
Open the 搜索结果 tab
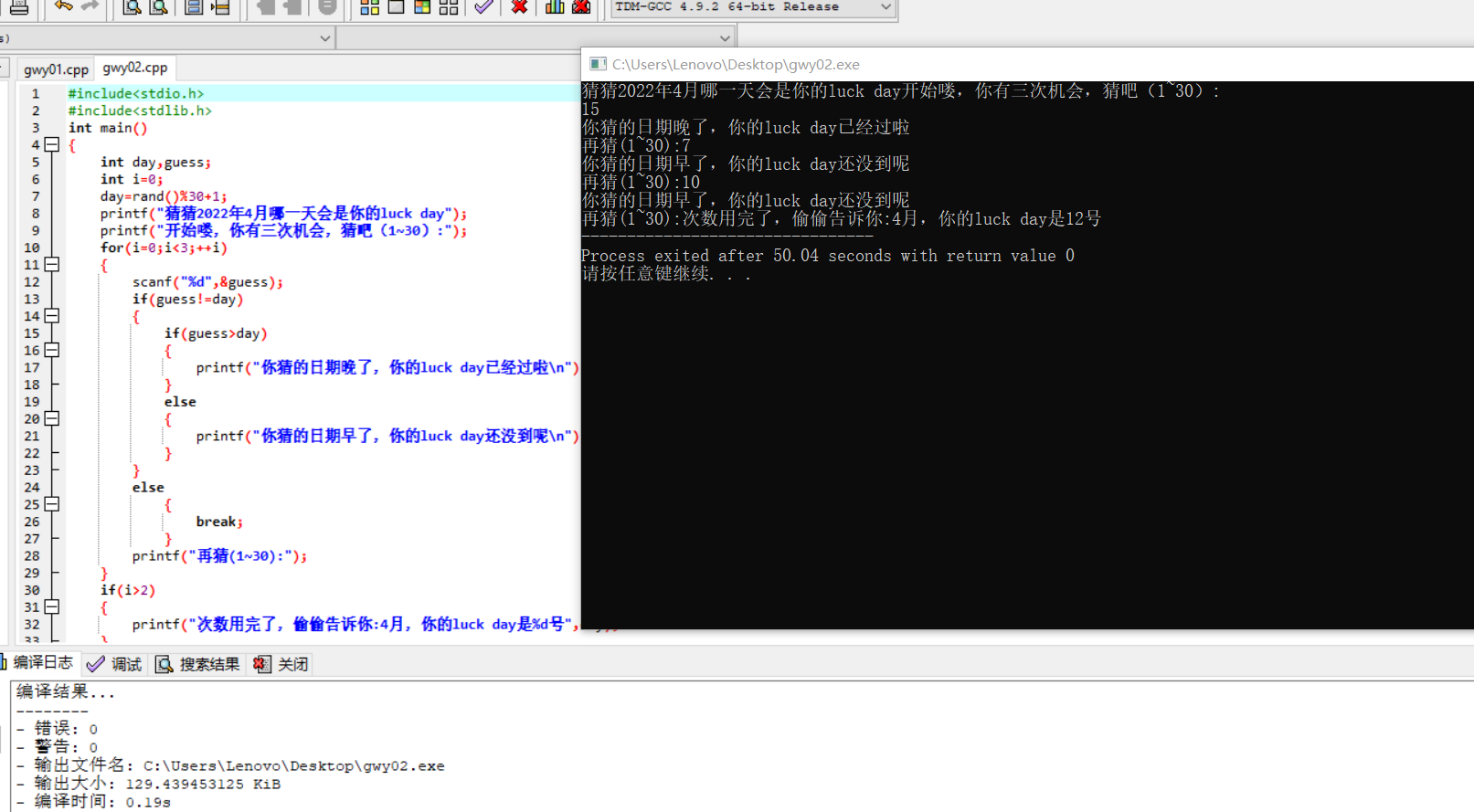[198, 664]
